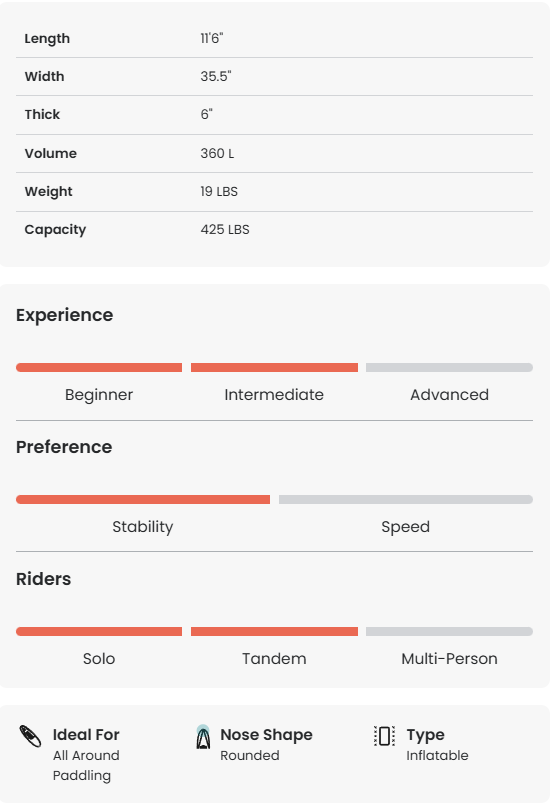This screenshot has height=804, width=552.
Task: Select the Solo riders bar
Action: pos(99,631)
